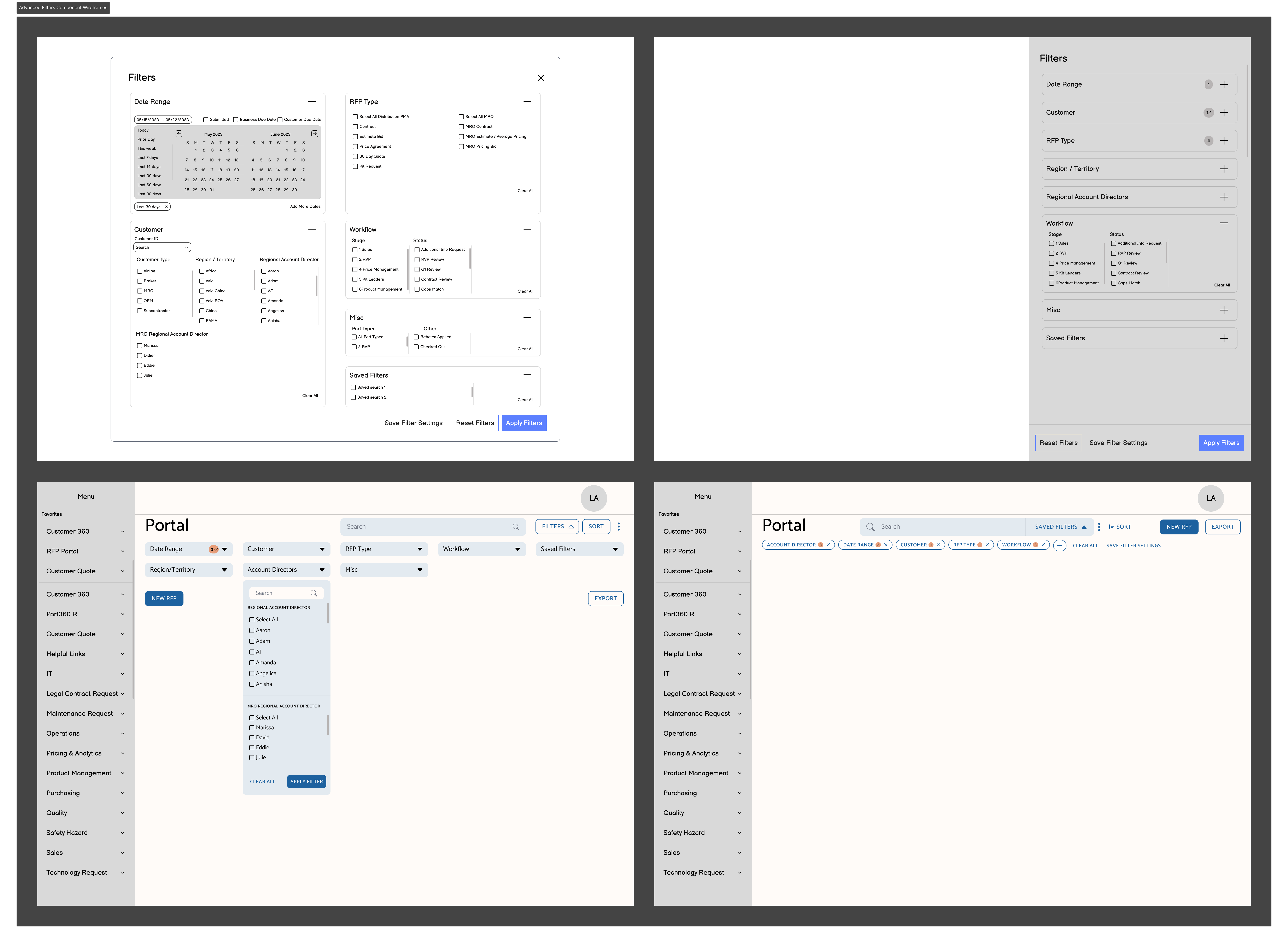
Task: Collapse the Customer section in the modal
Action: pyautogui.click(x=312, y=230)
